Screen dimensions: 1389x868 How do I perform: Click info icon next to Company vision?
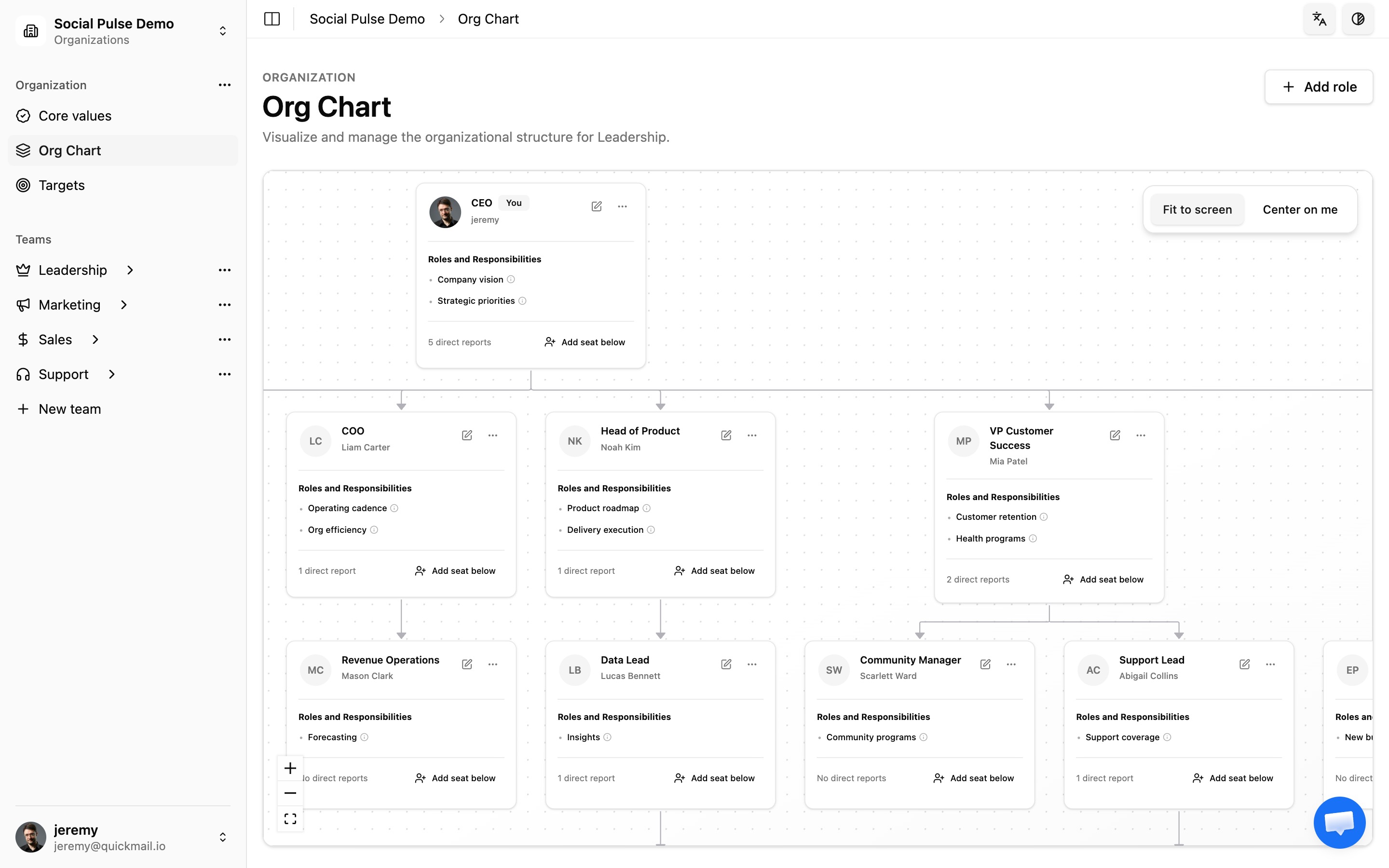click(511, 280)
